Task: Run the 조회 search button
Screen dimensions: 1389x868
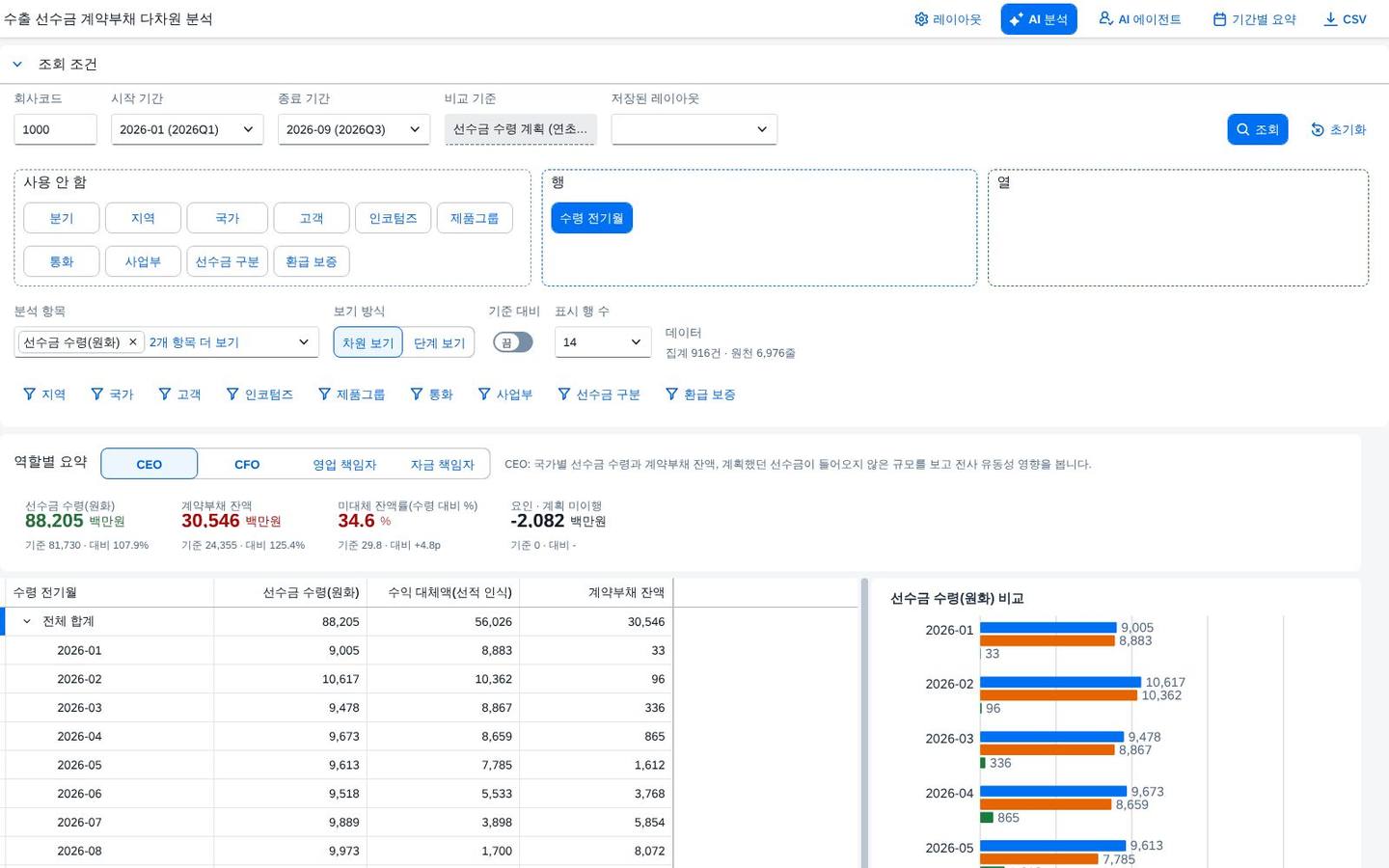Action: 1258,129
